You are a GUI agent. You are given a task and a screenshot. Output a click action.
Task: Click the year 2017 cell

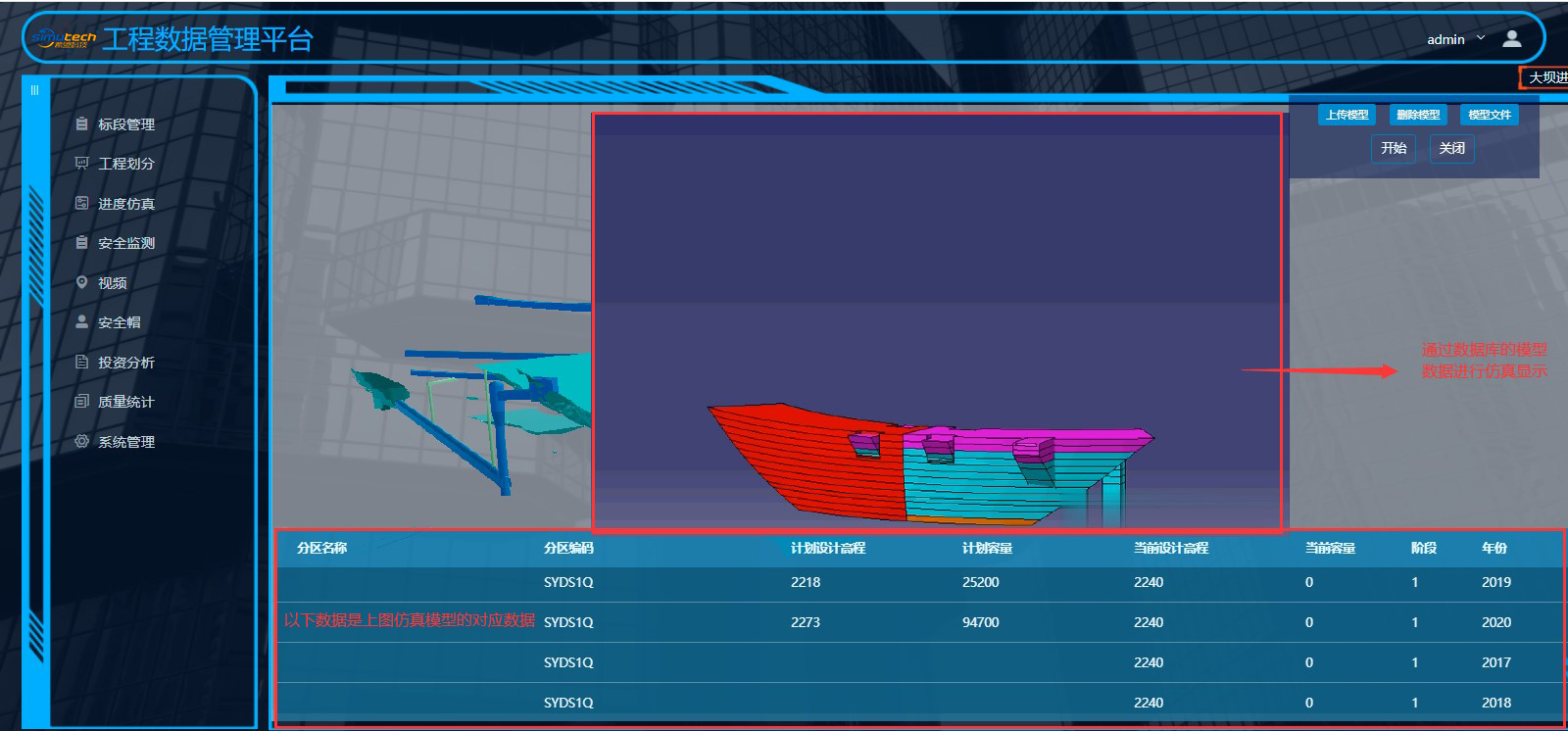pos(1496,662)
